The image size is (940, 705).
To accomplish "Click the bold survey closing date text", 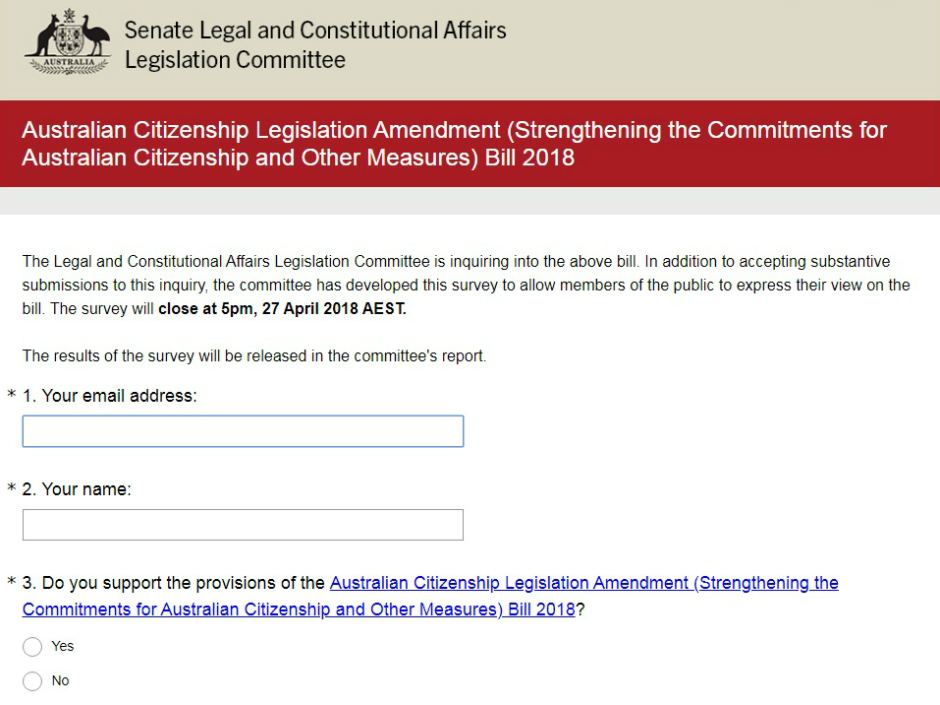I will click(282, 309).
